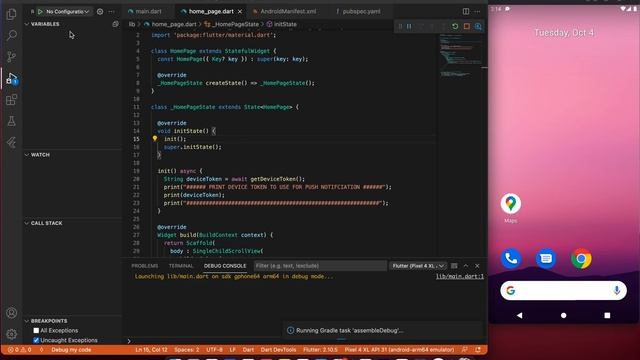Open Chrome on emulator
The width and height of the screenshot is (640, 360).
(x=581, y=258)
